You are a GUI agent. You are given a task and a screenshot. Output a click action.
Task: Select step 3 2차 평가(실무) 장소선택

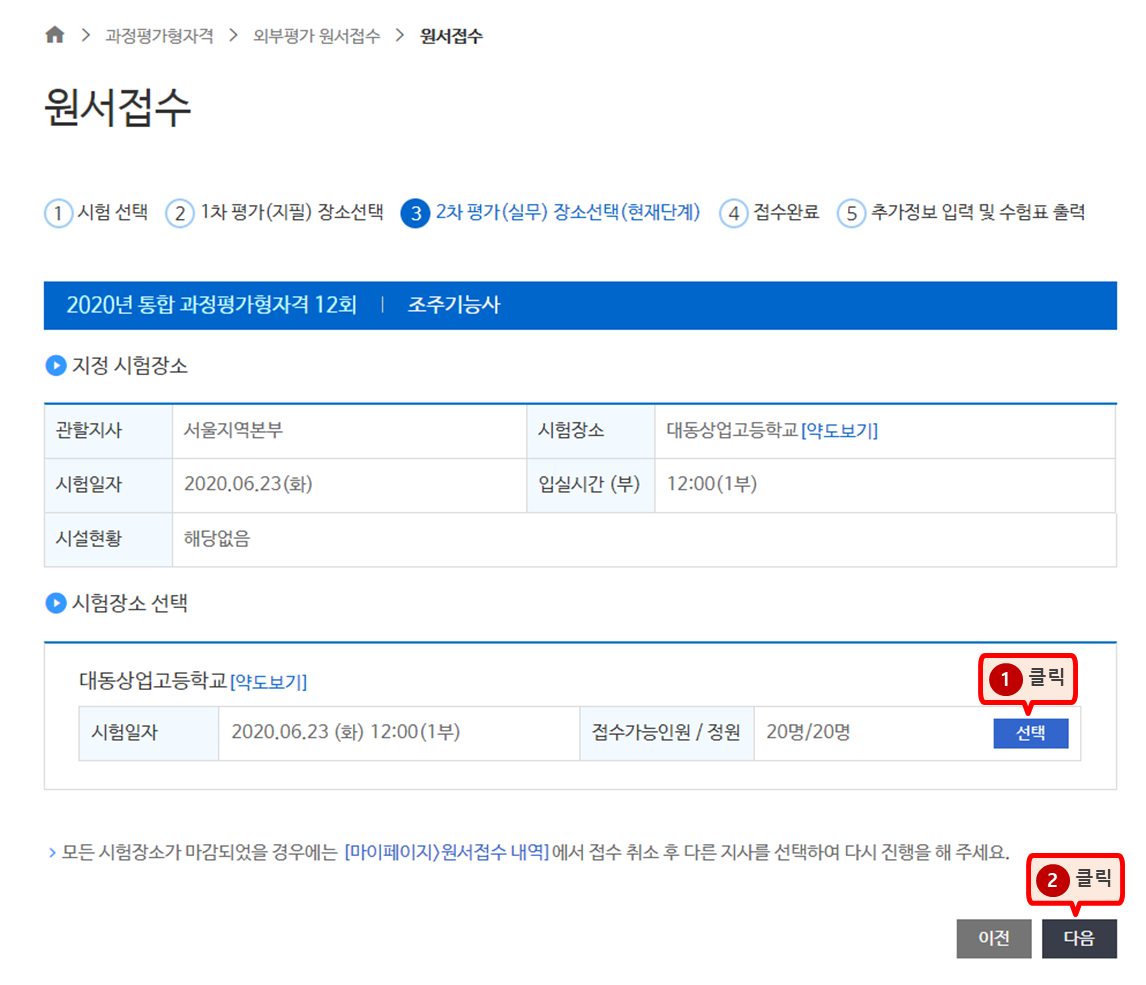click(551, 213)
